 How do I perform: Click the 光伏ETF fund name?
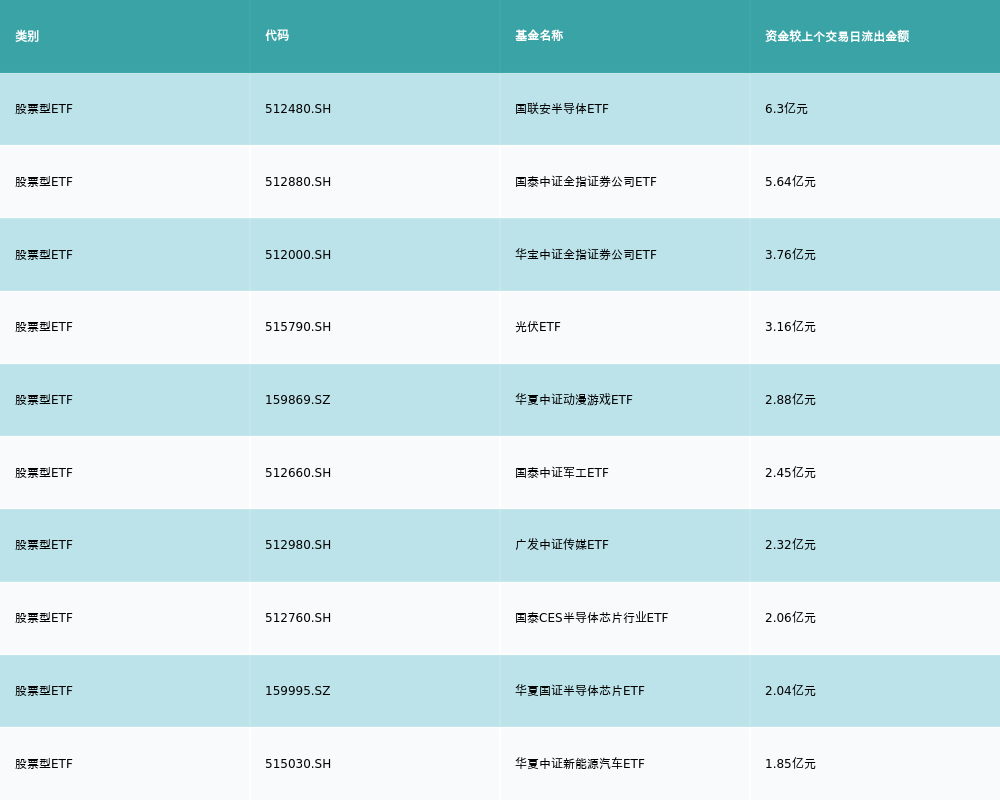coord(538,327)
